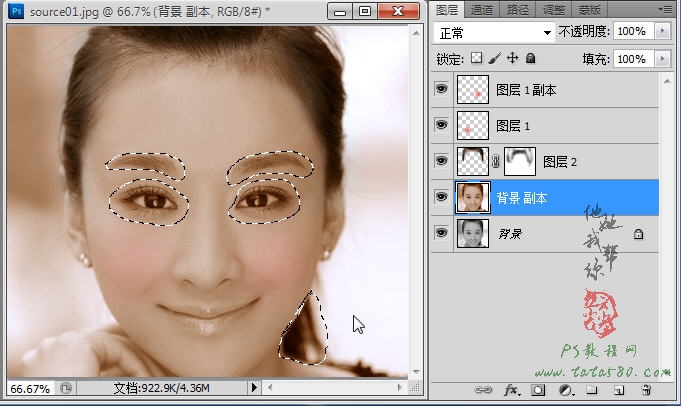681x406 pixels.
Task: Select 图层 1 layer thumbnail
Action: click(473, 125)
